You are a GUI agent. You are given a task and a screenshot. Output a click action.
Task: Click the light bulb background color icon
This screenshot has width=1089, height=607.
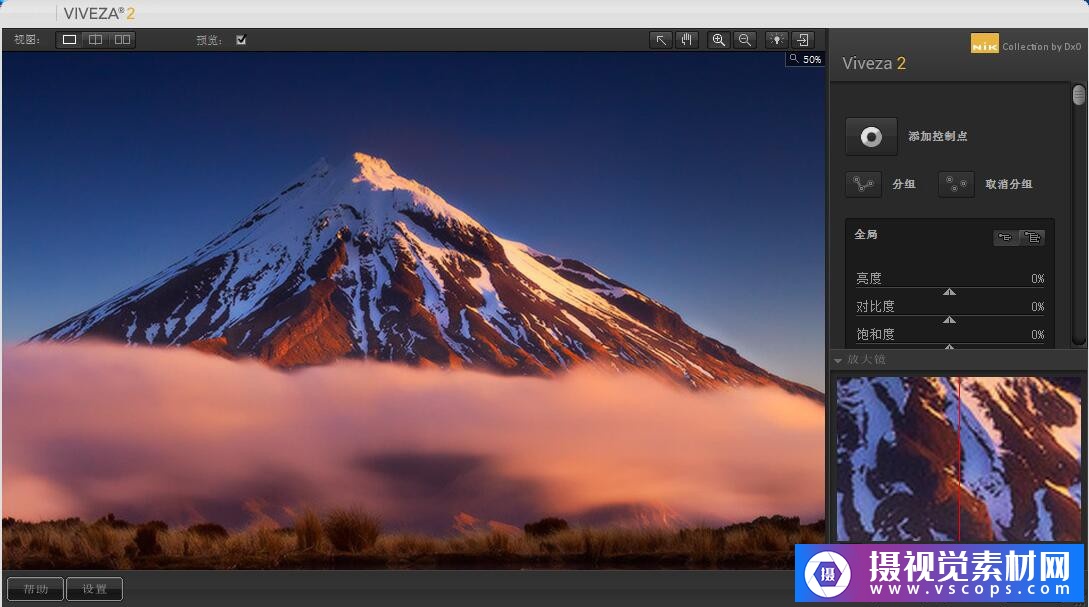click(x=776, y=40)
